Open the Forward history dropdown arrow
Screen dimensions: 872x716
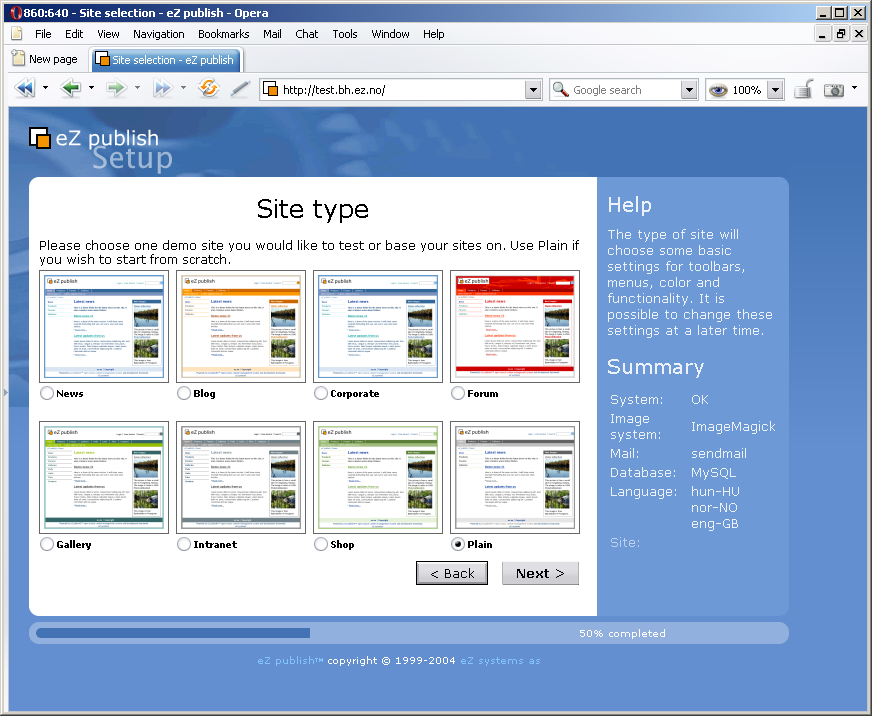pos(137,87)
